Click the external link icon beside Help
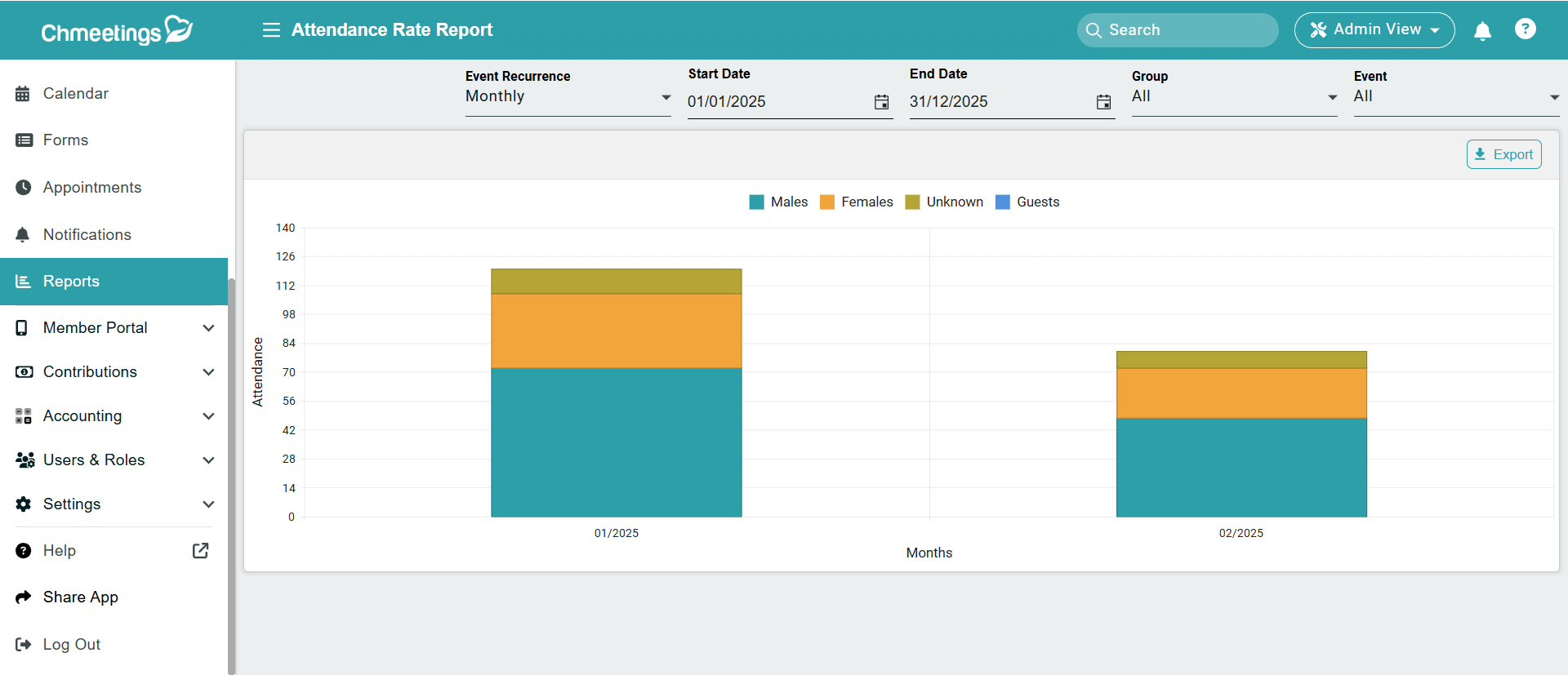The height and width of the screenshot is (675, 1568). point(200,551)
